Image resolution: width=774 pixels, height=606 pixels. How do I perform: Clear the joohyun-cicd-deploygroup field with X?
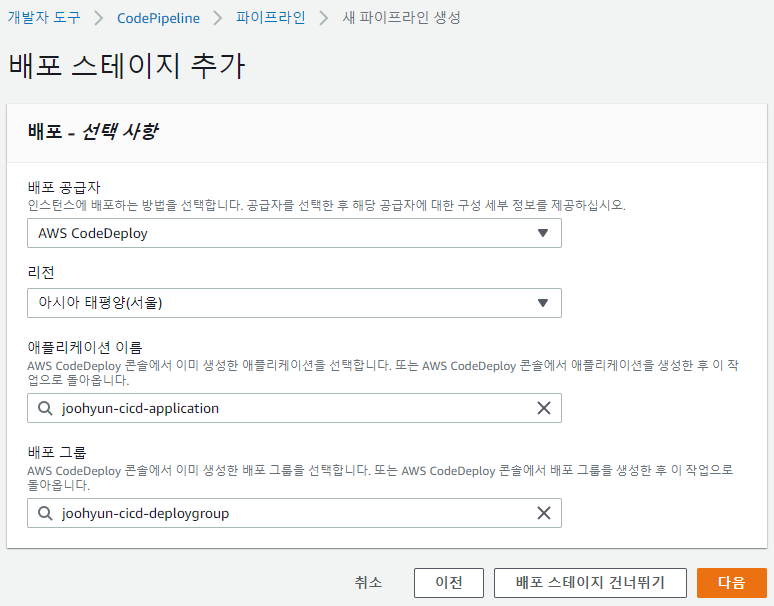[x=543, y=513]
